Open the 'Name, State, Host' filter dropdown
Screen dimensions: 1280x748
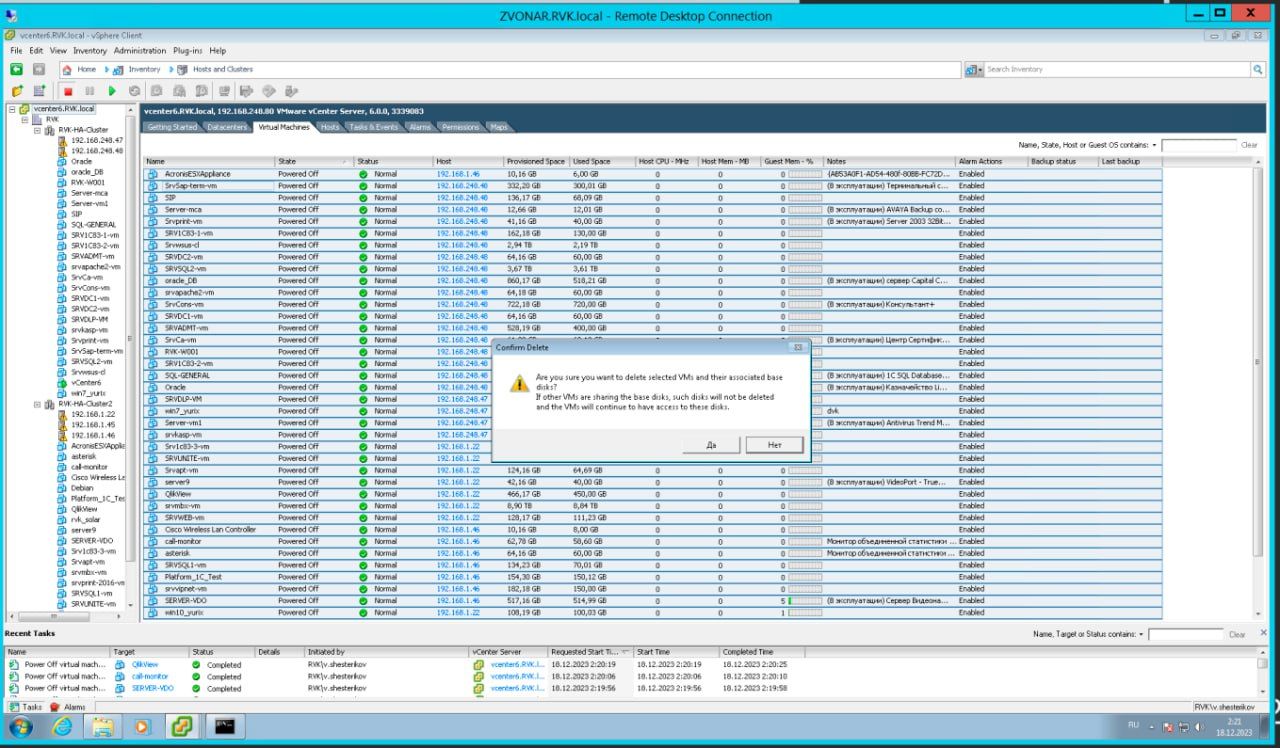[x=1154, y=145]
